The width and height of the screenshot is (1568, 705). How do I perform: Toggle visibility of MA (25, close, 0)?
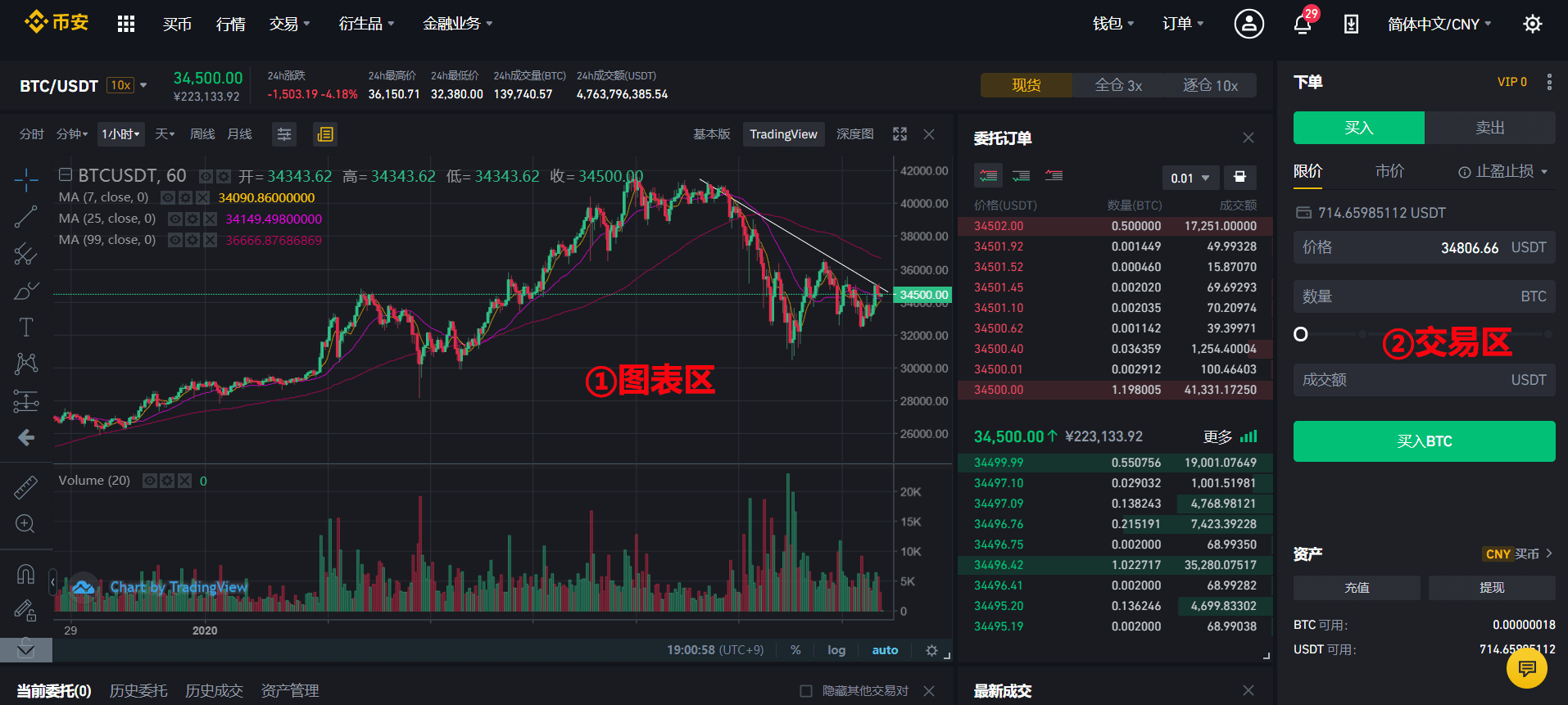(x=174, y=219)
